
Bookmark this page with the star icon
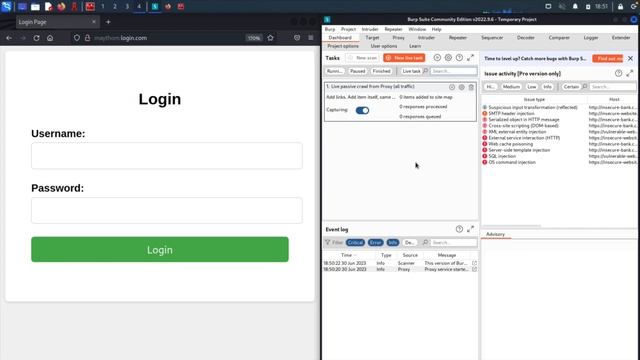pos(270,38)
